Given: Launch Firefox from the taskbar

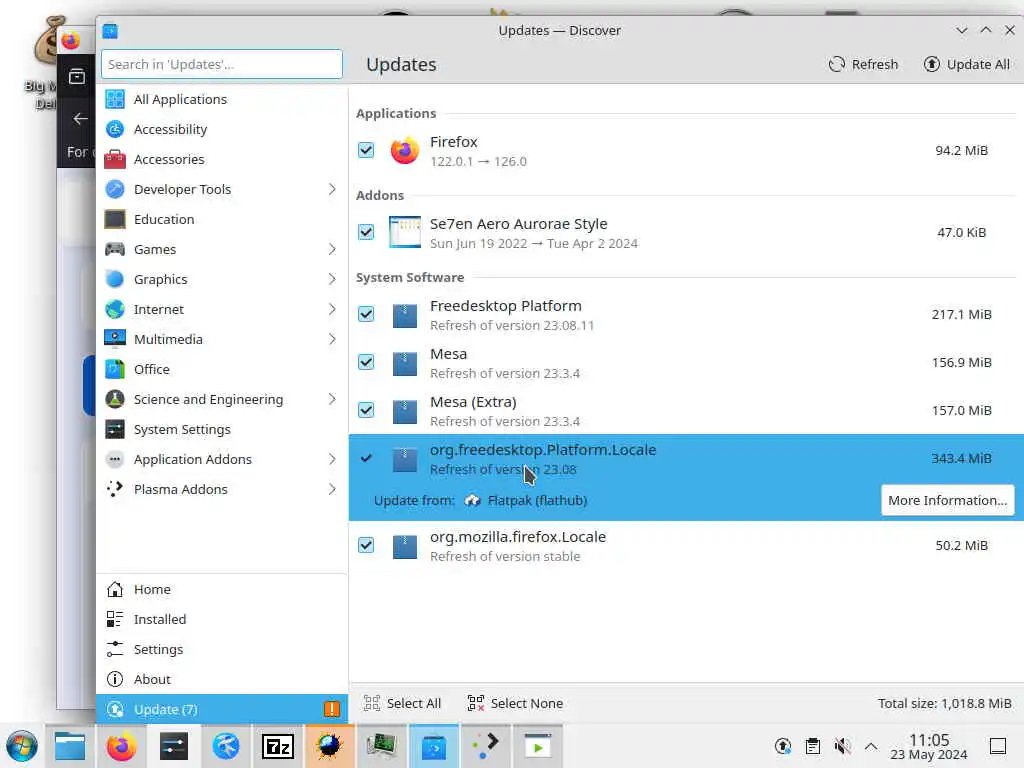Looking at the screenshot, I should click(x=121, y=746).
